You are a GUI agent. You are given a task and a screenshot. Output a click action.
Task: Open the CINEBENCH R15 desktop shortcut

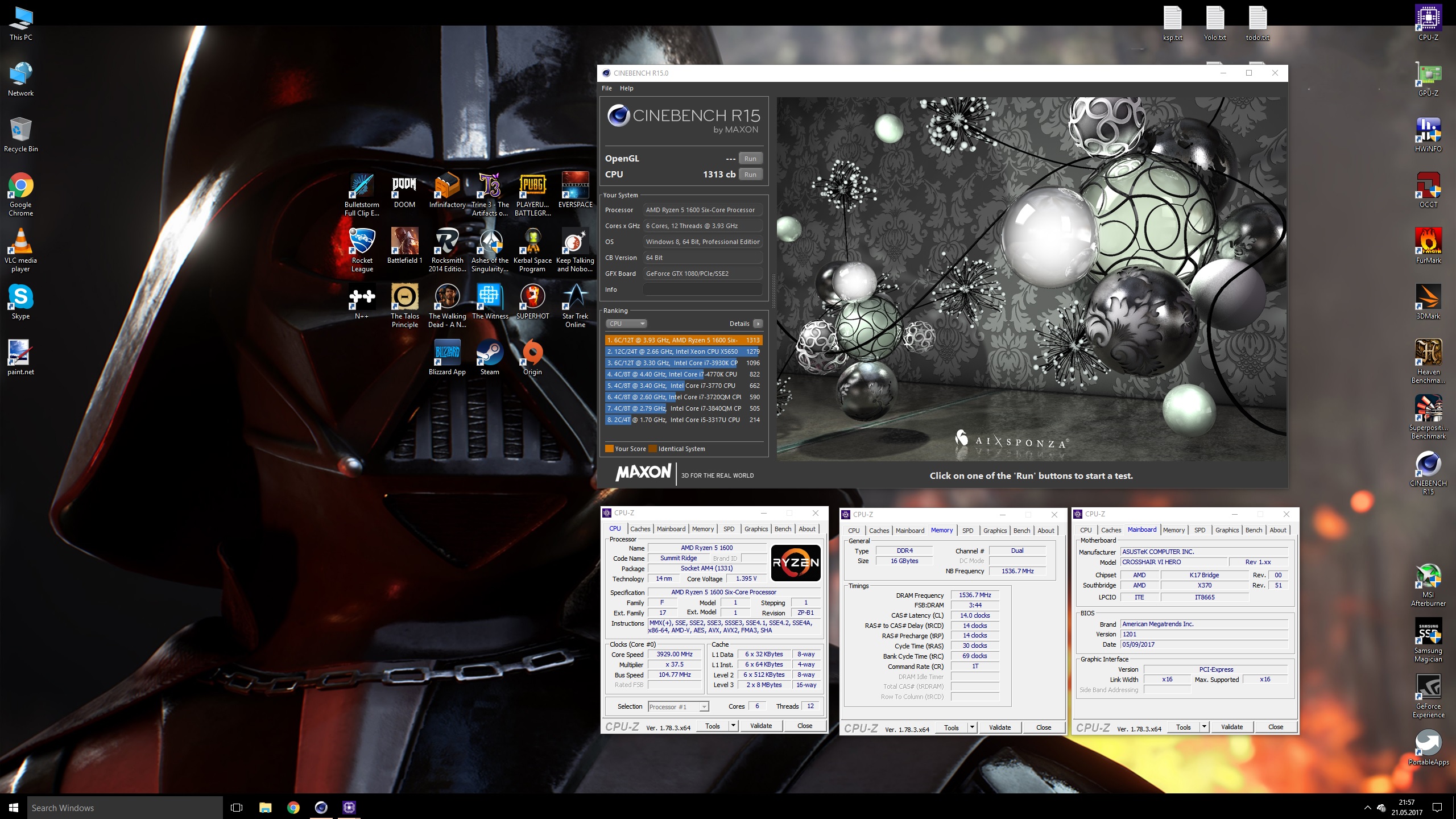1428,473
